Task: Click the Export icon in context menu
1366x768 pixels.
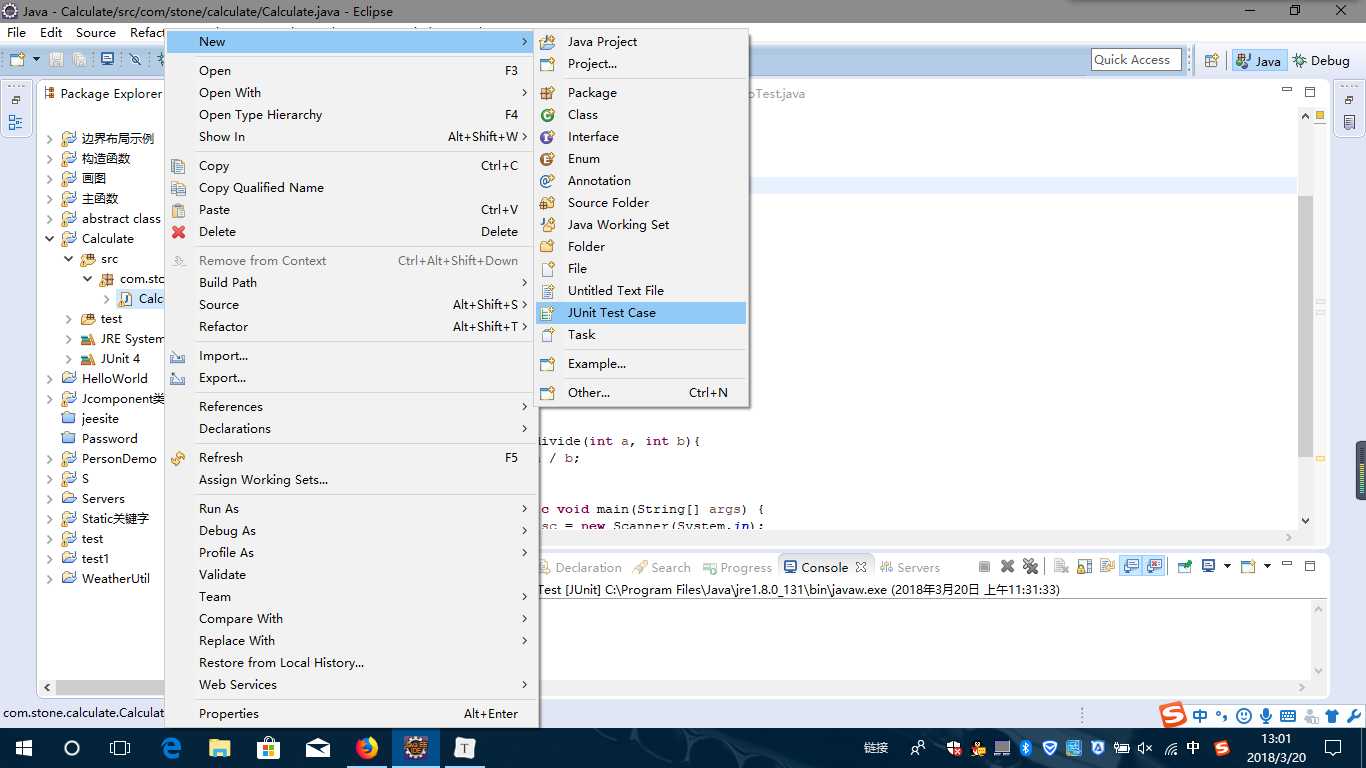Action: click(178, 378)
